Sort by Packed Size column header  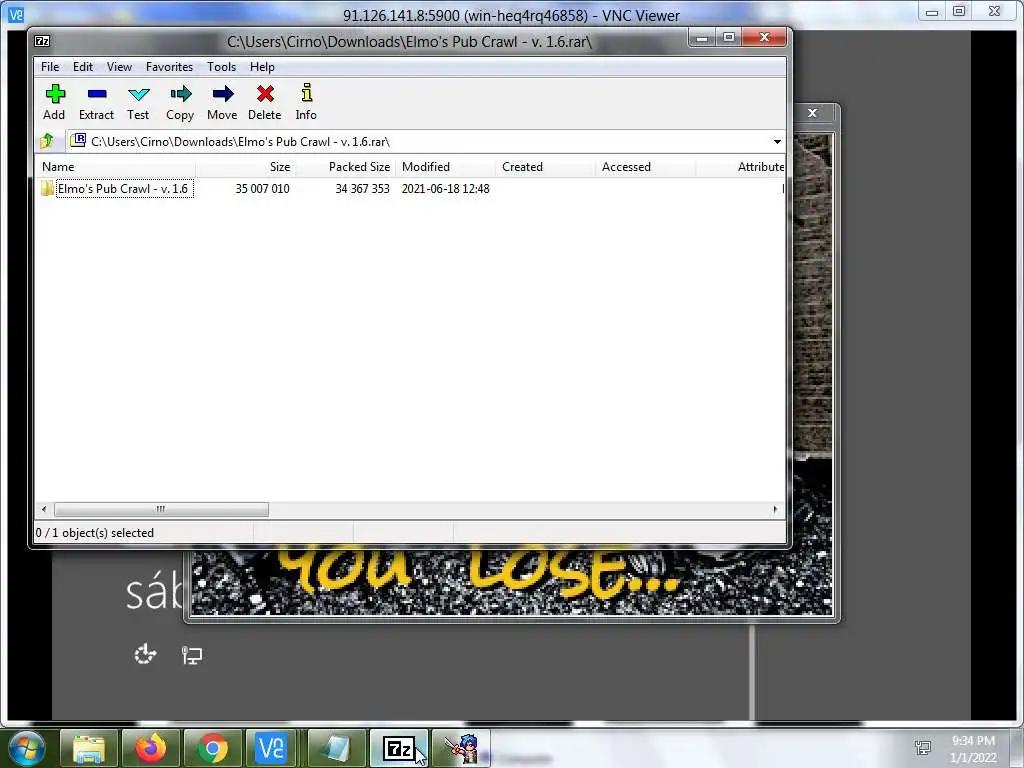(345, 167)
